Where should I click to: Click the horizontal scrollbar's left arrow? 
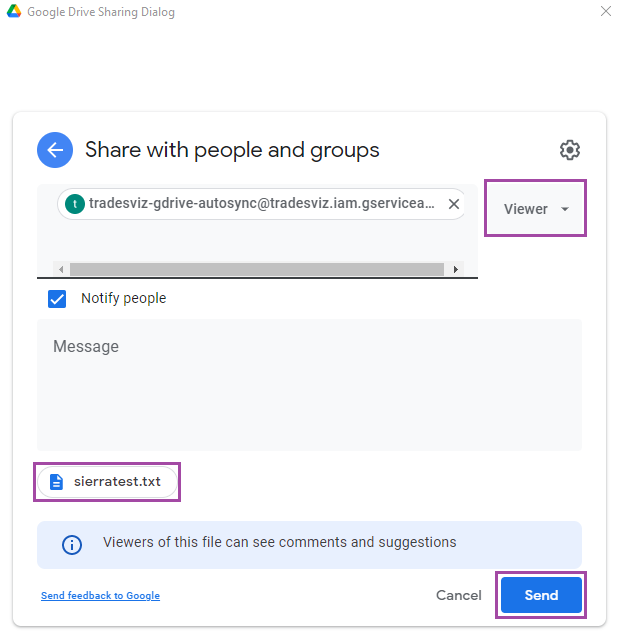61,269
